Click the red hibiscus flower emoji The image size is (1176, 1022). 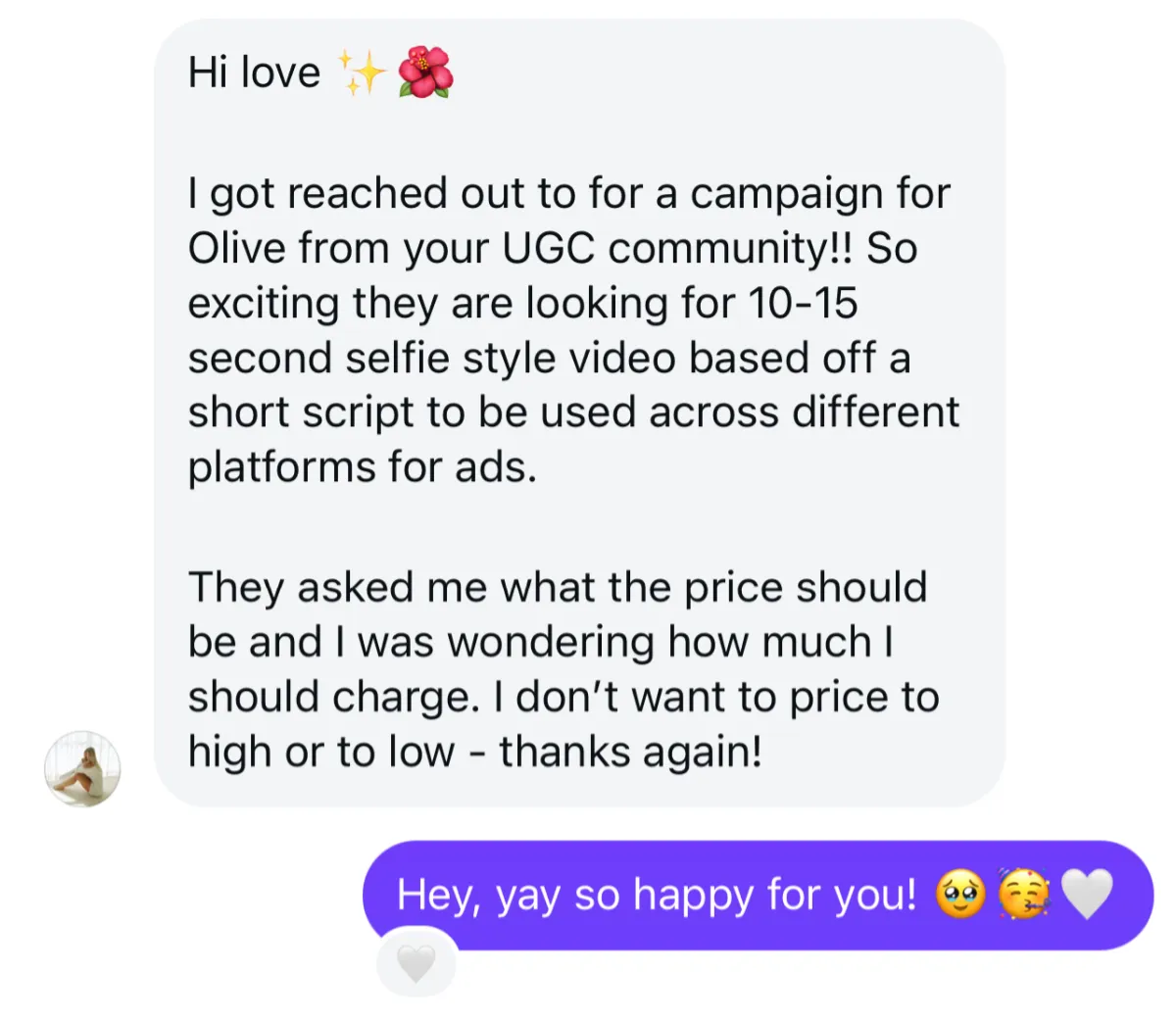[x=425, y=73]
